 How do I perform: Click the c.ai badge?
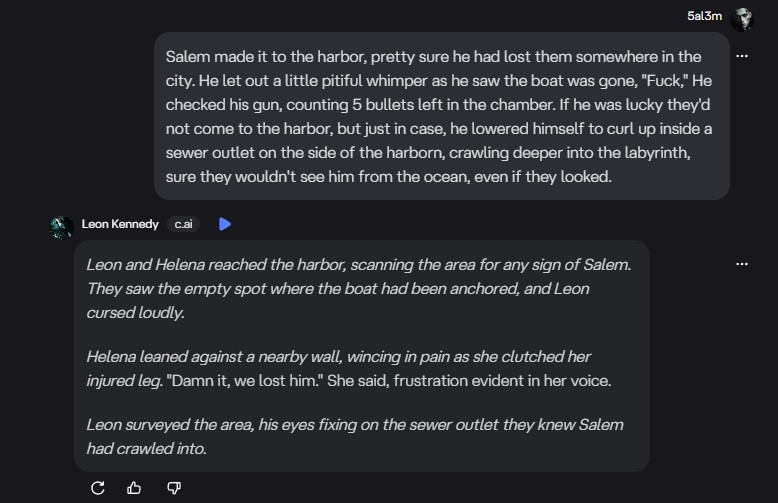pos(184,224)
